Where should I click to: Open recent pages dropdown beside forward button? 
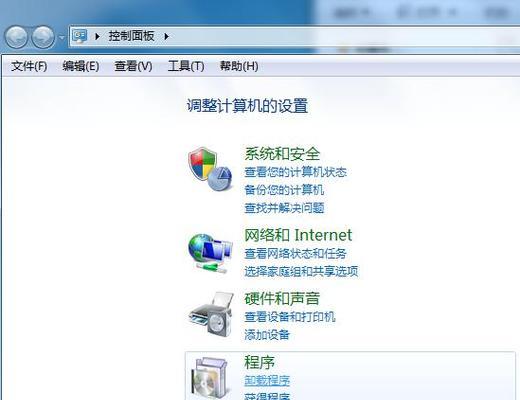click(62, 37)
